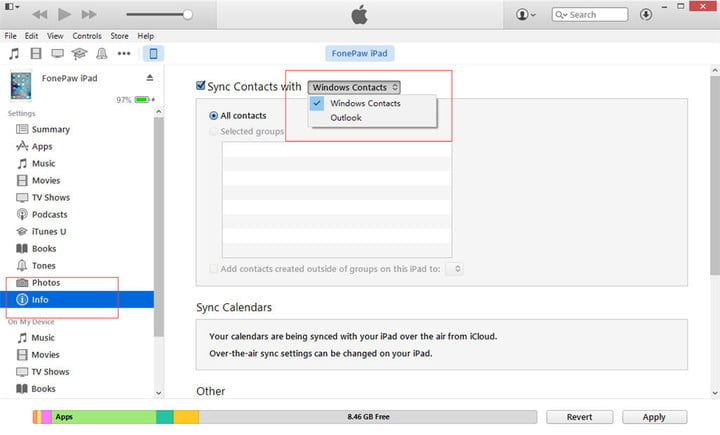The image size is (720, 435).
Task: Open the File menu
Action: (10, 36)
